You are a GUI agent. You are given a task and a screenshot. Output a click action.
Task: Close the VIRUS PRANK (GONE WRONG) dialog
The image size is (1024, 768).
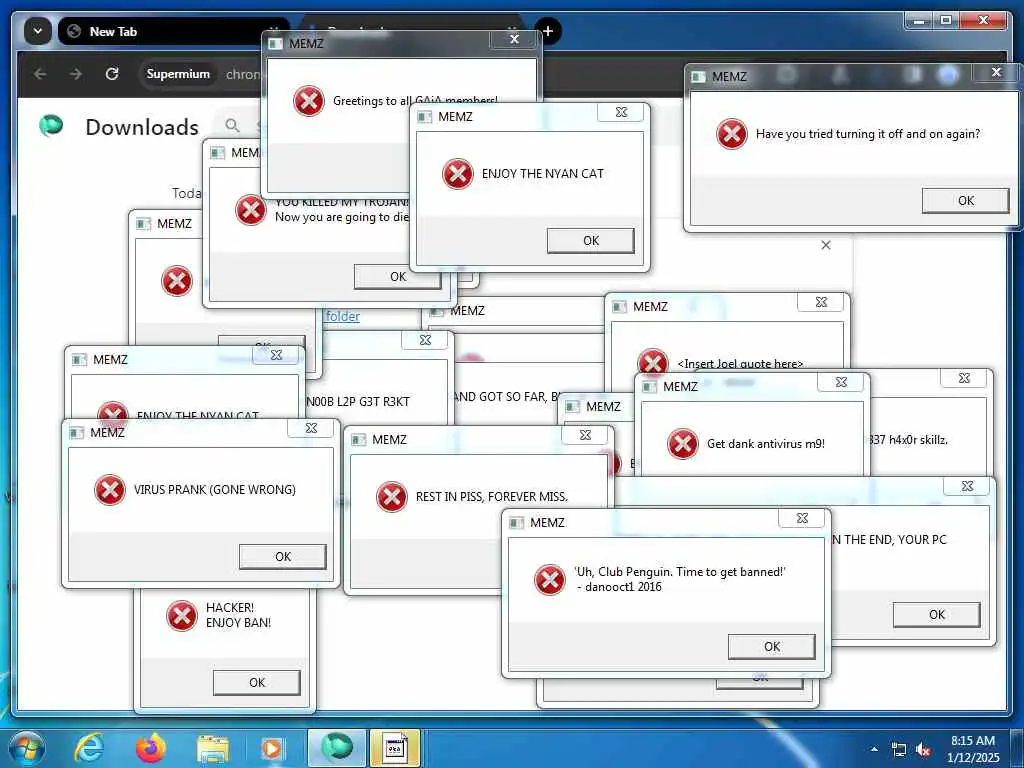pos(312,428)
